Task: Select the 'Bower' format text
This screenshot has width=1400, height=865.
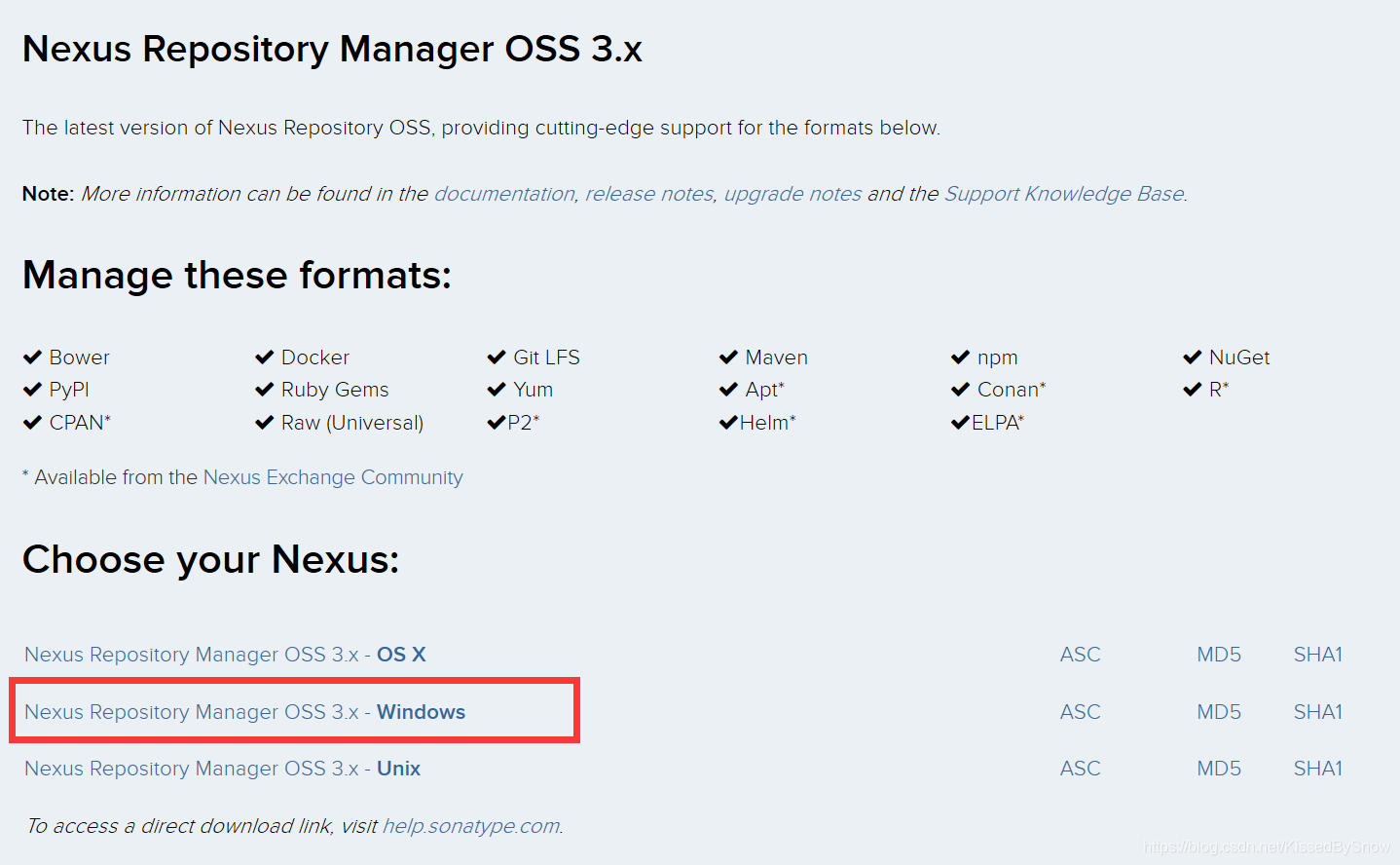Action: pyautogui.click(x=80, y=357)
